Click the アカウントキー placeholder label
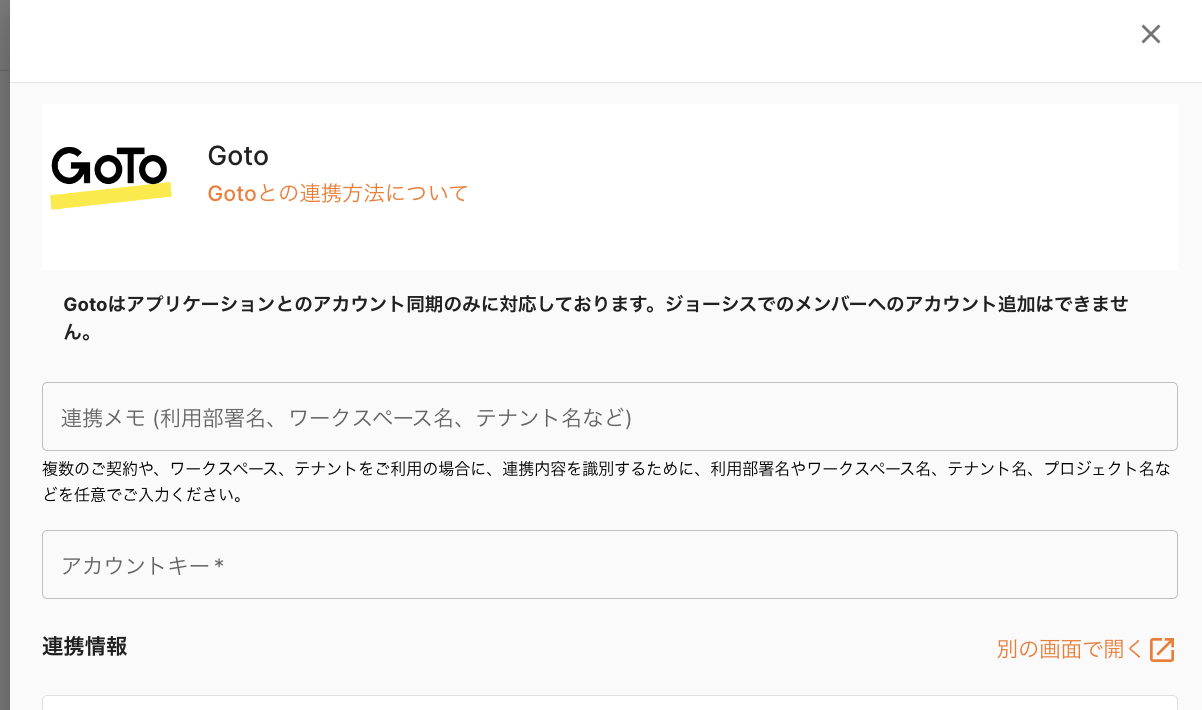 (x=135, y=565)
